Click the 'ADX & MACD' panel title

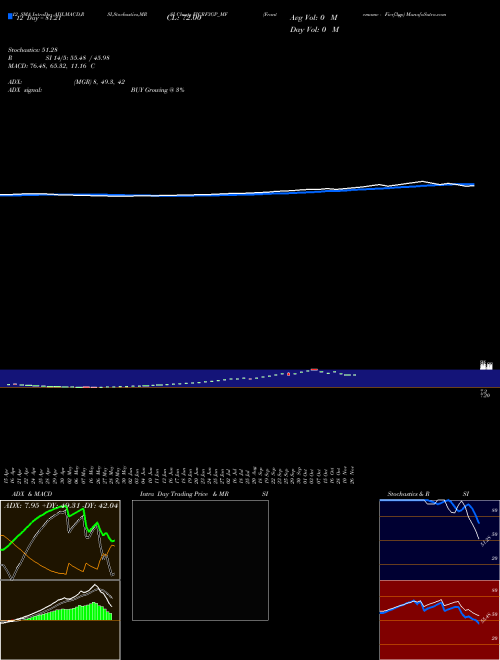(32, 494)
